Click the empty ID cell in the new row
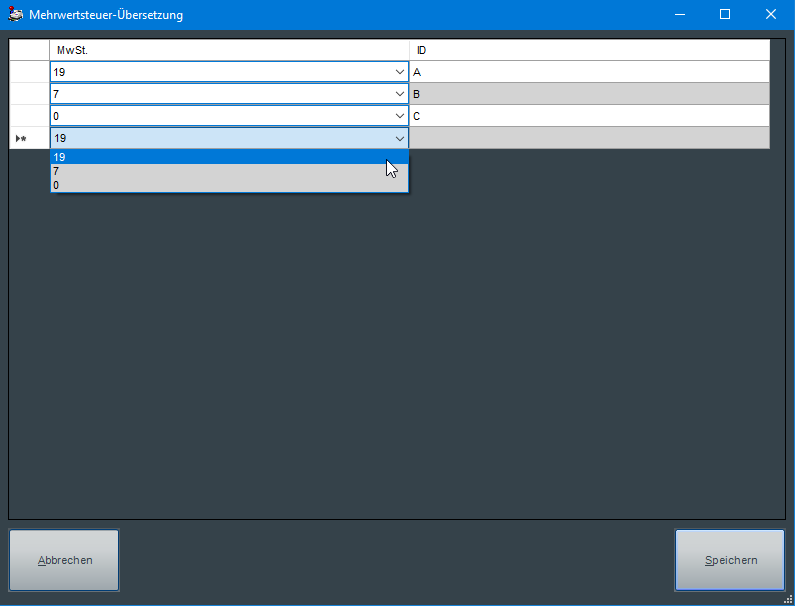The width and height of the screenshot is (795, 606). 589,138
